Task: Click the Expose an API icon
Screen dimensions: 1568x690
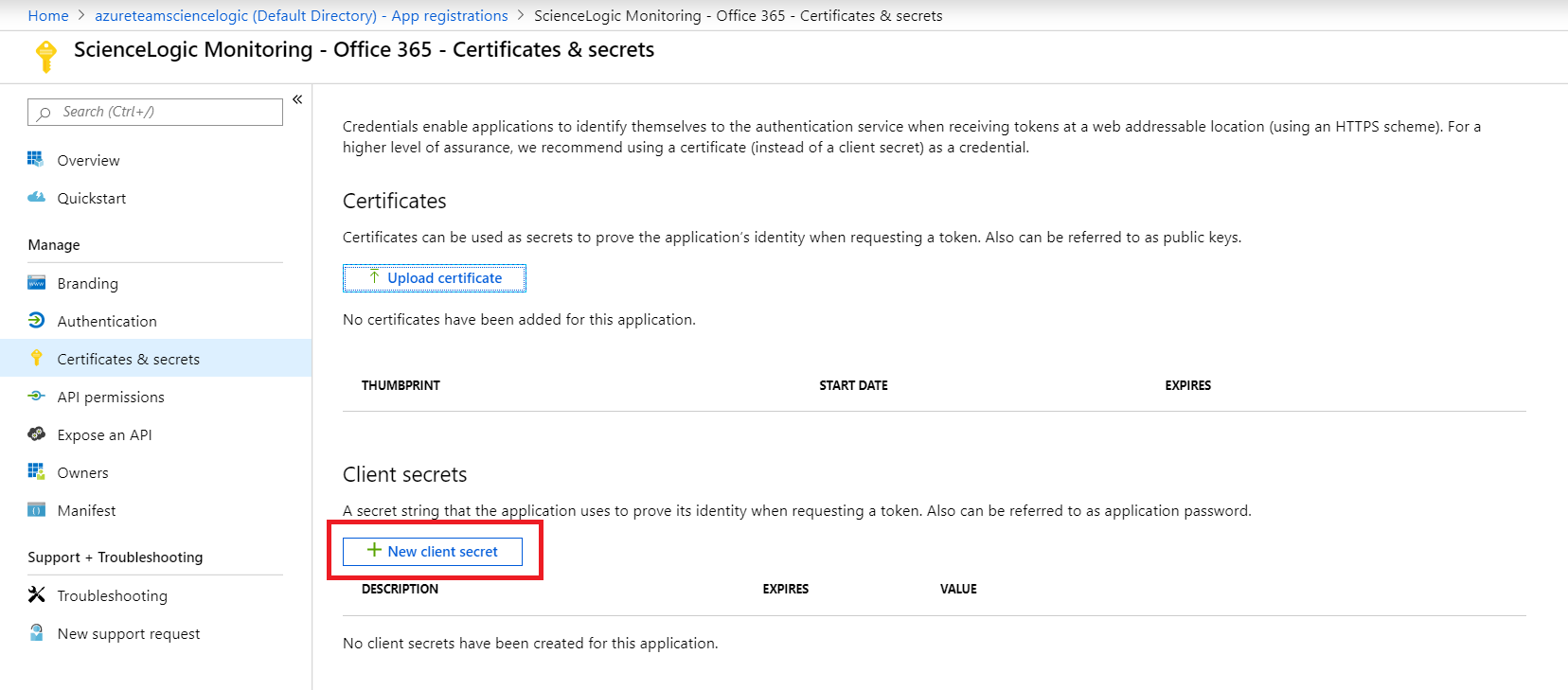Action: coord(36,434)
